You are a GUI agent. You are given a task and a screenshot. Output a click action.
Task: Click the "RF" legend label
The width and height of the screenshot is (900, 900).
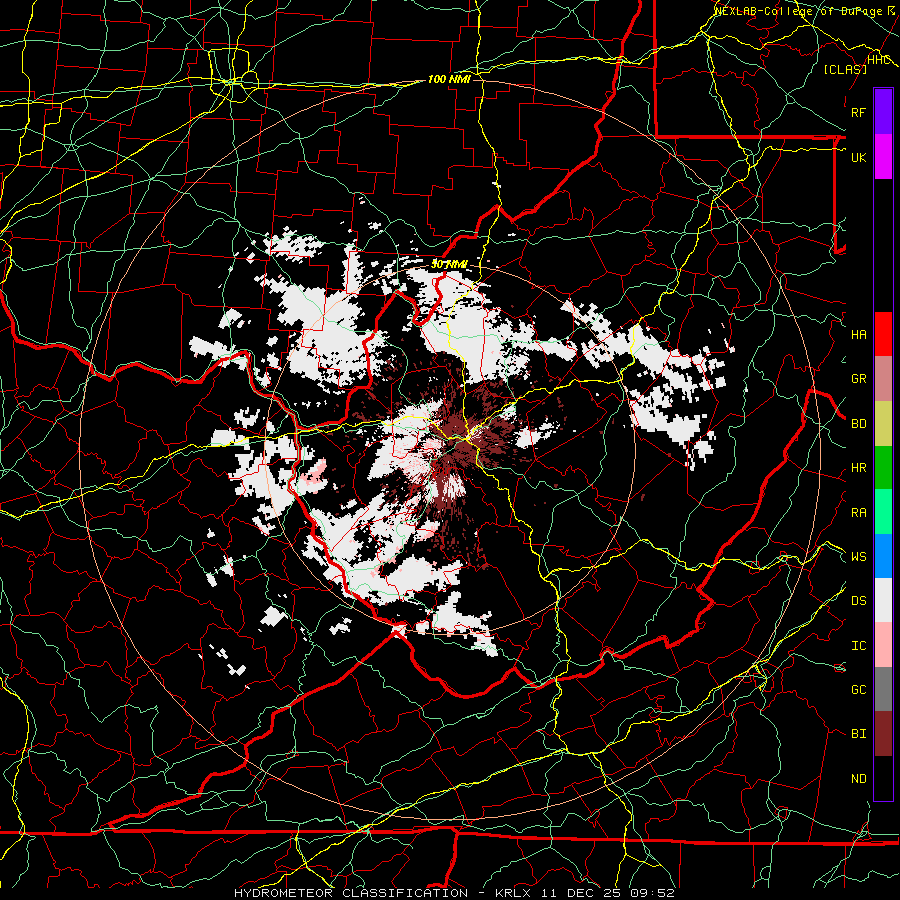tap(859, 112)
